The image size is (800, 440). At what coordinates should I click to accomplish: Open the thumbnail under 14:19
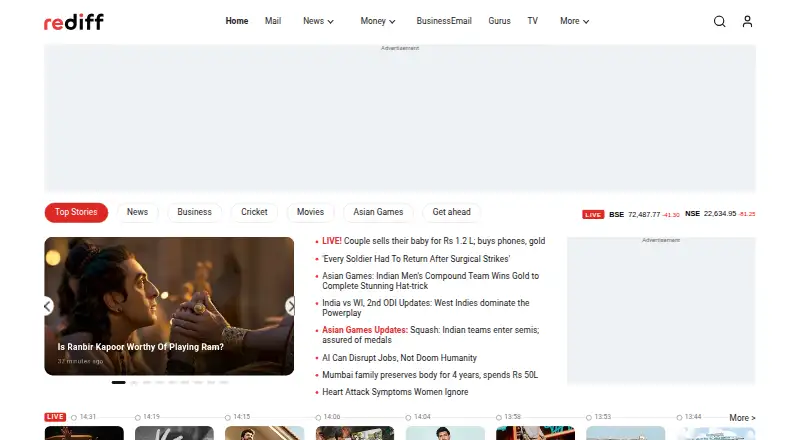(x=174, y=433)
